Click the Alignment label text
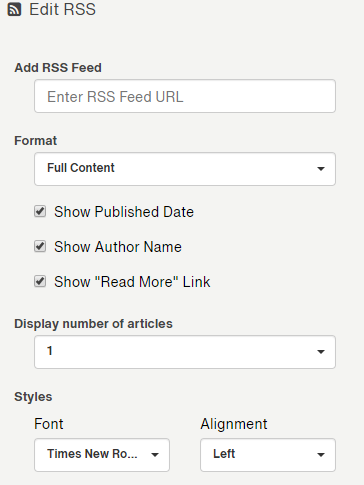 (x=234, y=424)
